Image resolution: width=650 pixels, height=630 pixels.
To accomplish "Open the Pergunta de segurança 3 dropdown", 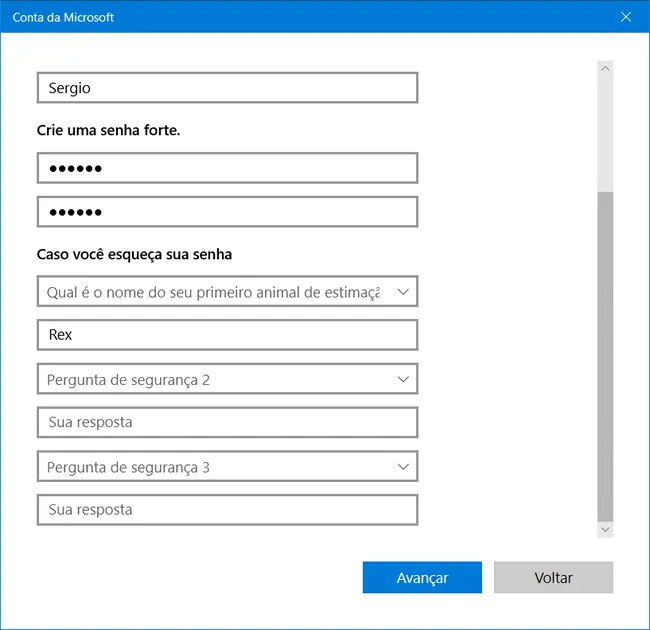I will pyautogui.click(x=227, y=466).
